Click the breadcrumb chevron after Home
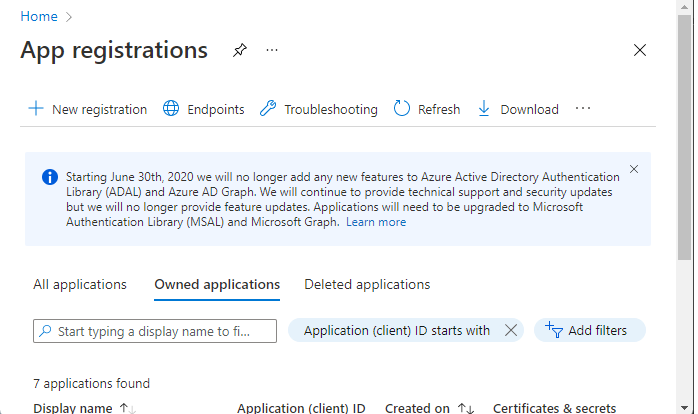The height and width of the screenshot is (414, 698). point(69,17)
